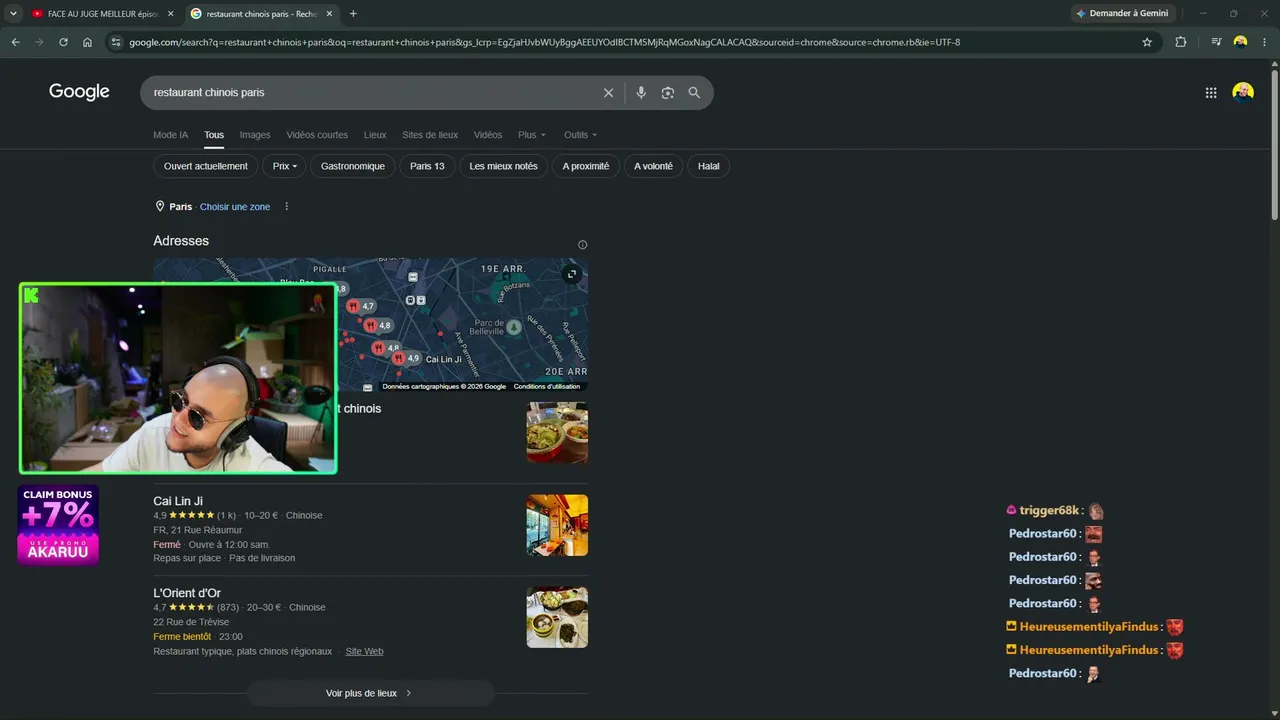The image size is (1280, 720).
Task: Go to the Google homepage via logo
Action: coord(79,92)
